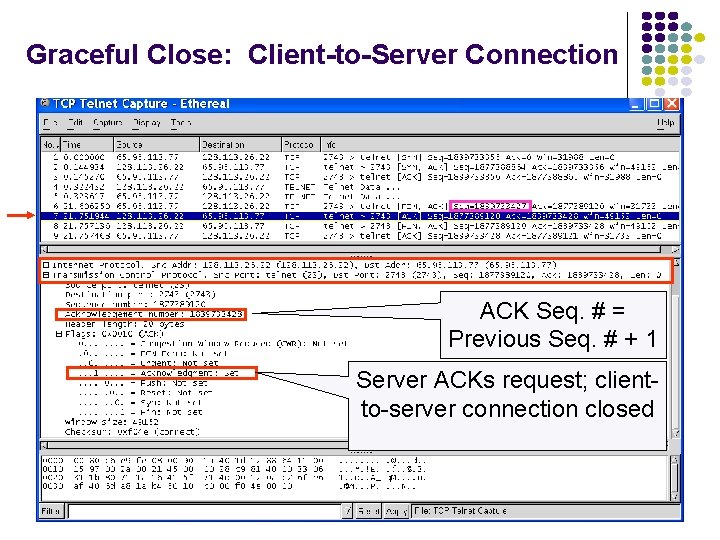Open the Tools menu
720x540 pixels.
(180, 123)
